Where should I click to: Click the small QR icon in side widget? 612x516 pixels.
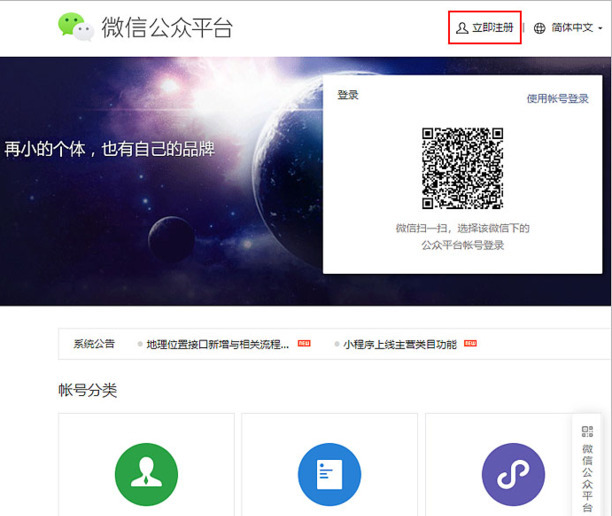tap(588, 432)
